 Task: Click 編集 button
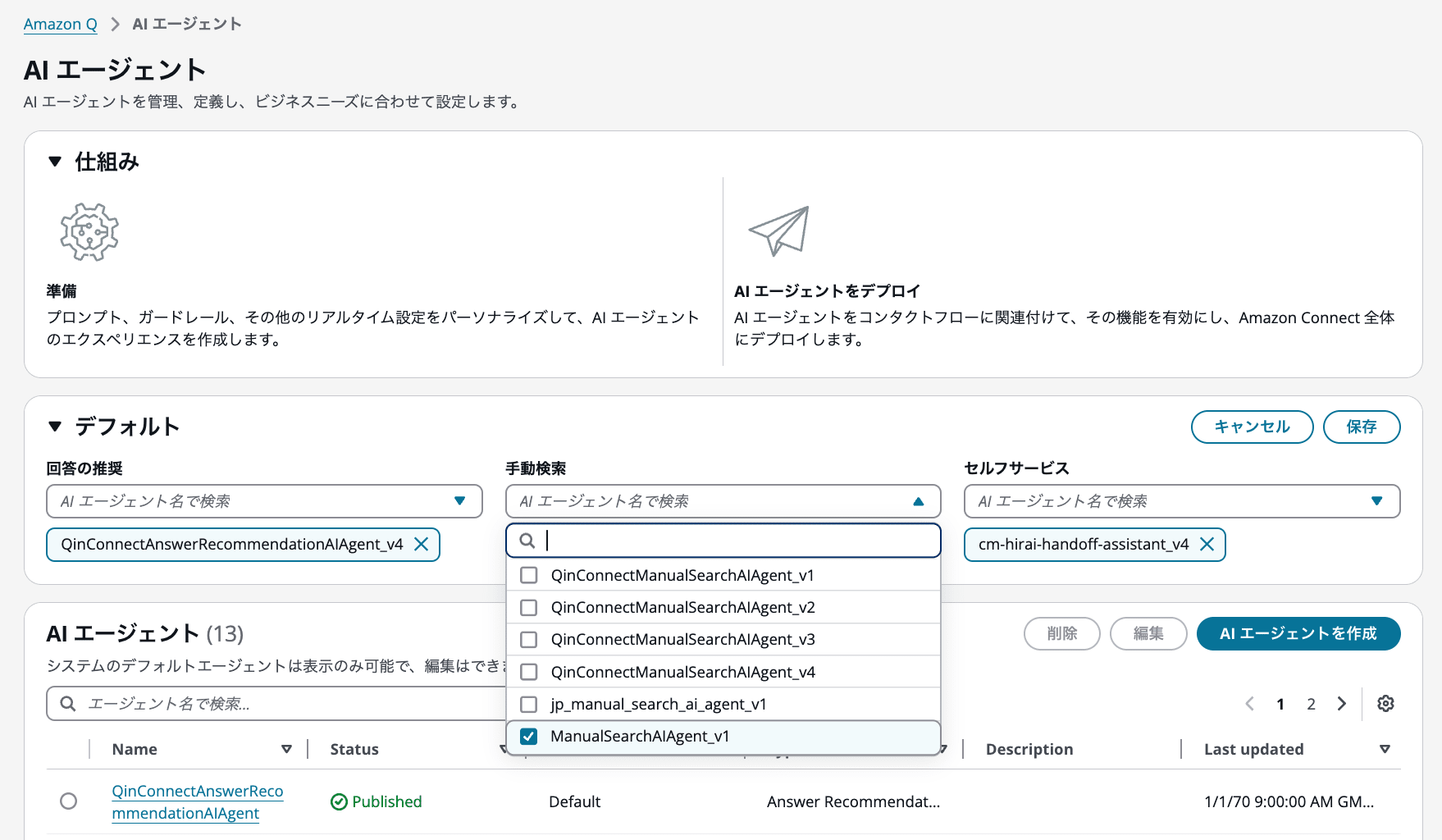click(1148, 633)
